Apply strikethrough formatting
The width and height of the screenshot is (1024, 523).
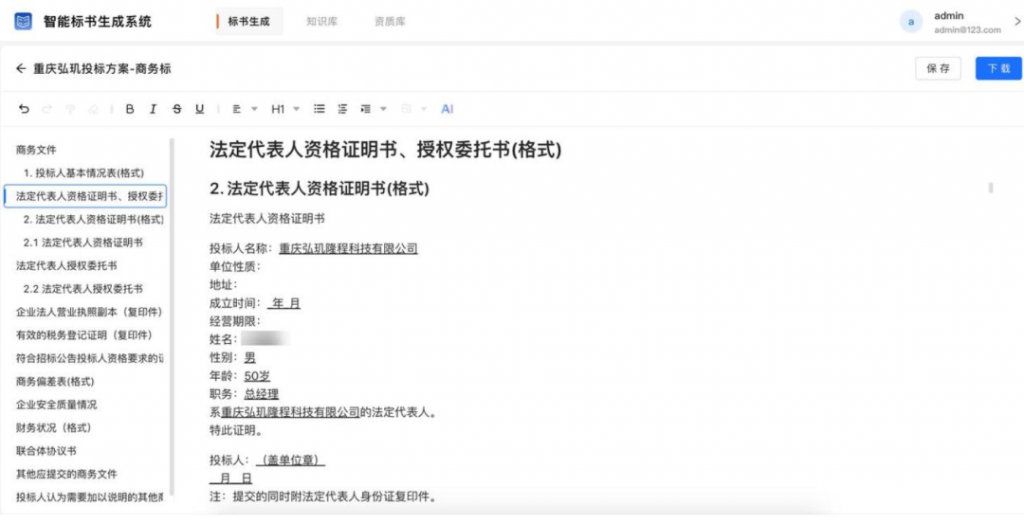coord(177,109)
